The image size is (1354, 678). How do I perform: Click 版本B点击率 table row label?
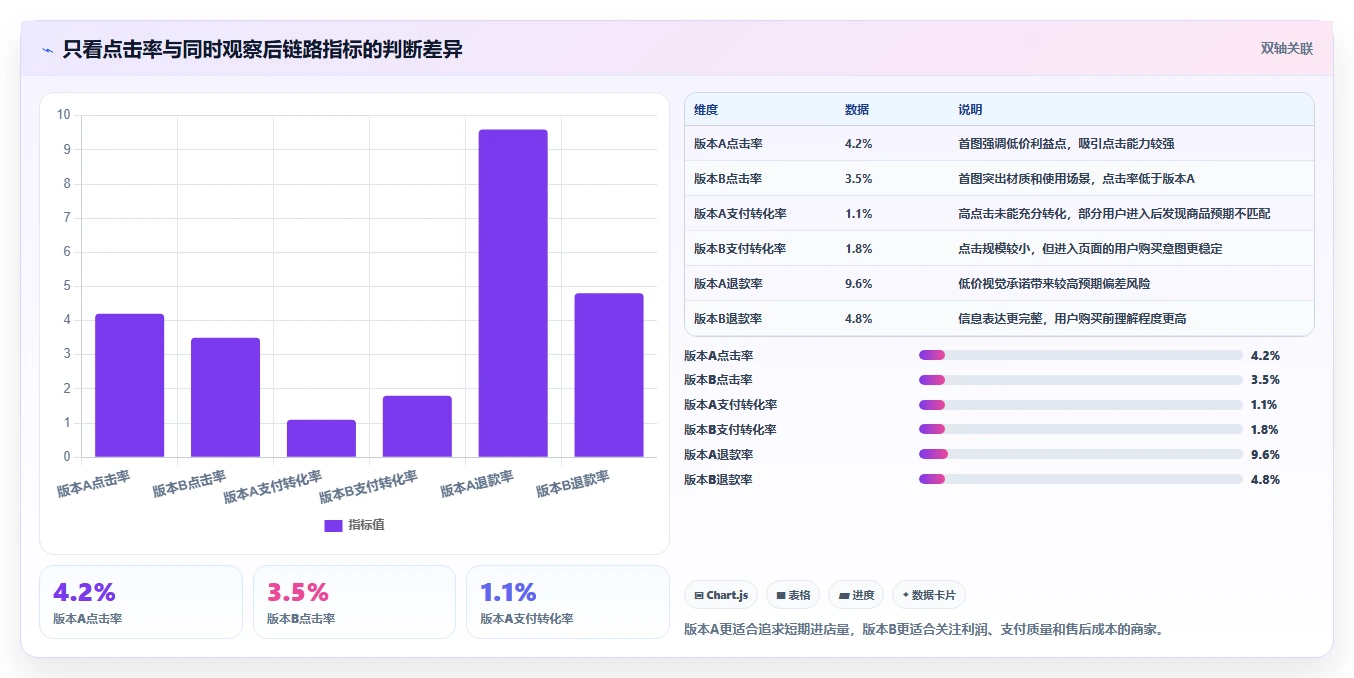click(x=728, y=179)
